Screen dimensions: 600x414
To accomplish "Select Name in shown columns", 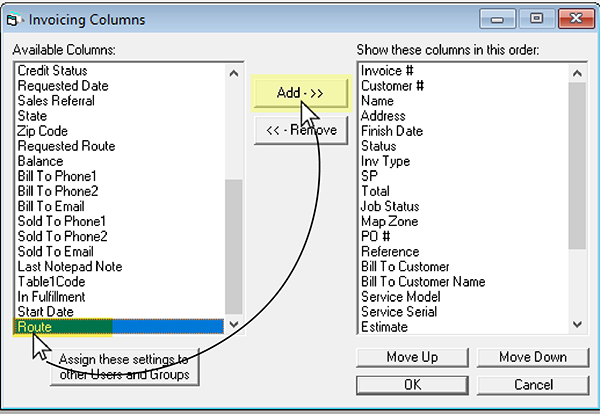I will (x=463, y=101).
